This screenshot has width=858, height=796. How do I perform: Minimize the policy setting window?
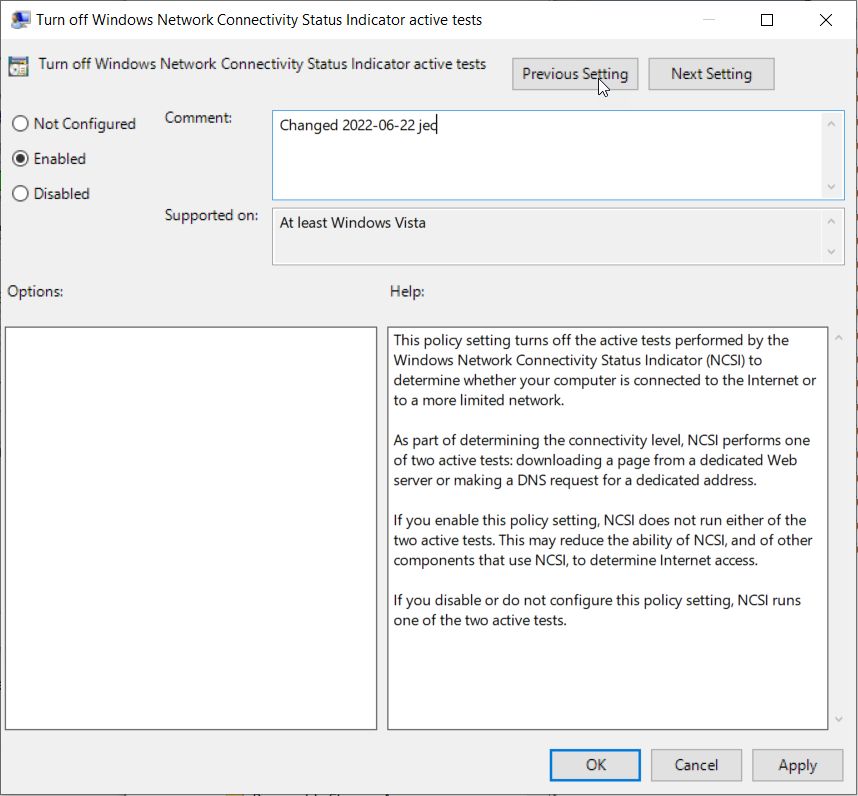[709, 20]
